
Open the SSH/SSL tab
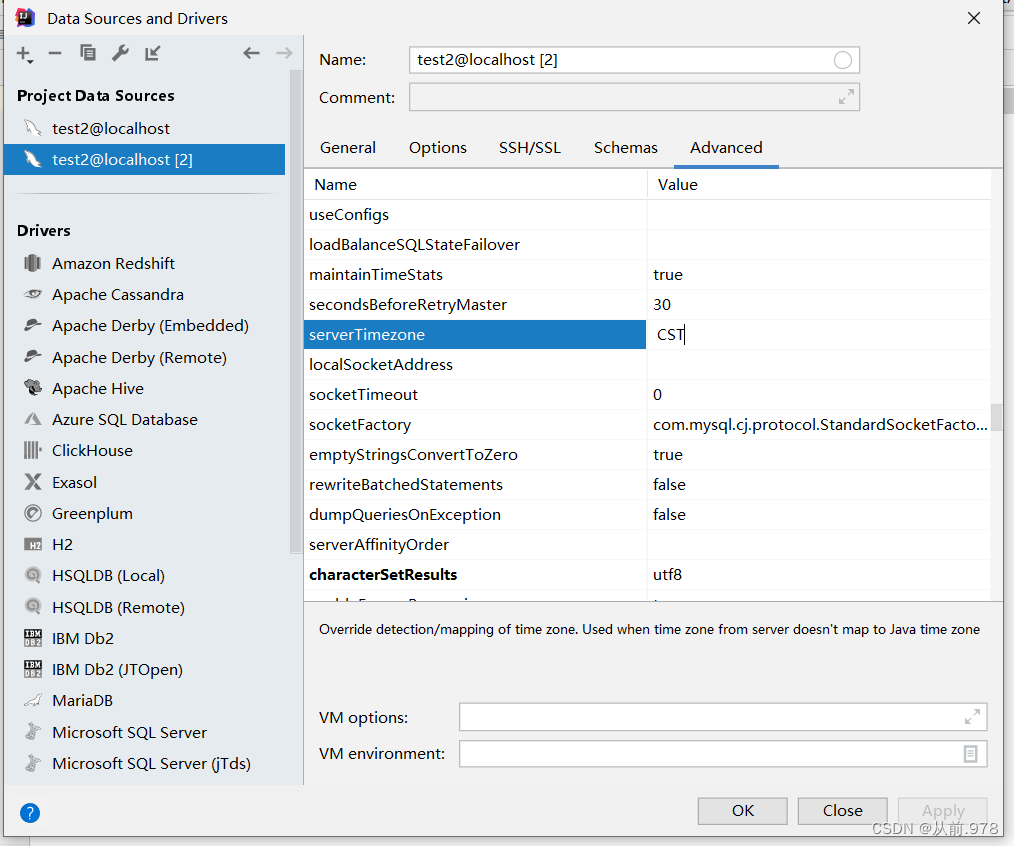coord(530,148)
